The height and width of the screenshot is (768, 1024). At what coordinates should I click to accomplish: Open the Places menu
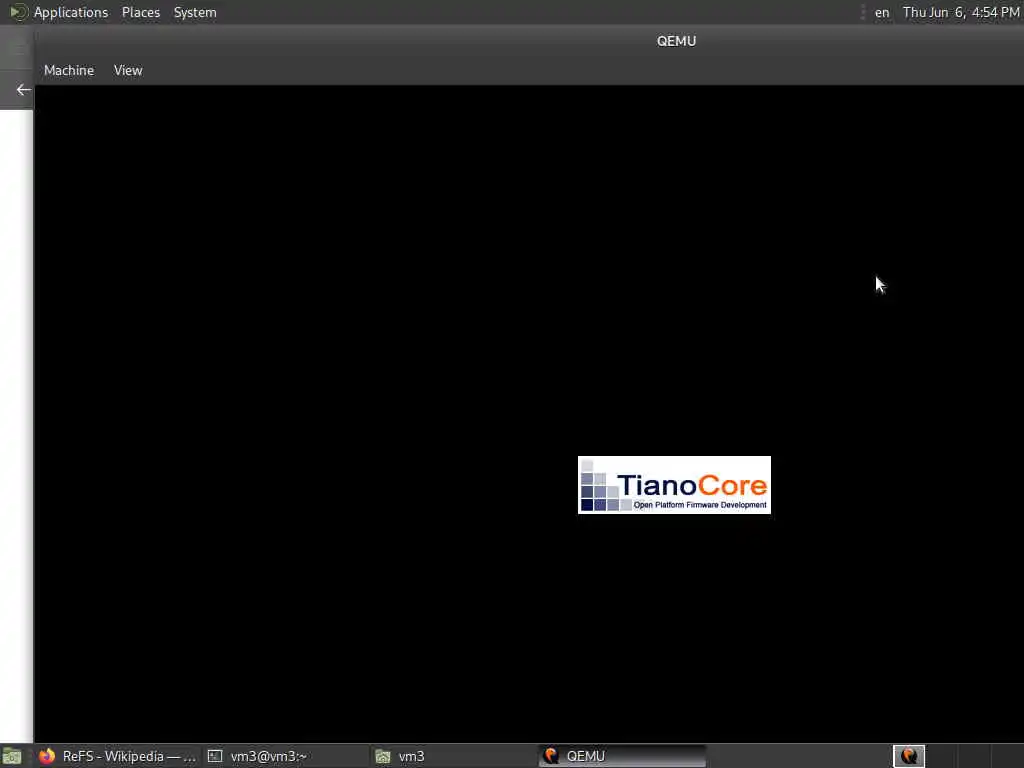pyautogui.click(x=140, y=12)
